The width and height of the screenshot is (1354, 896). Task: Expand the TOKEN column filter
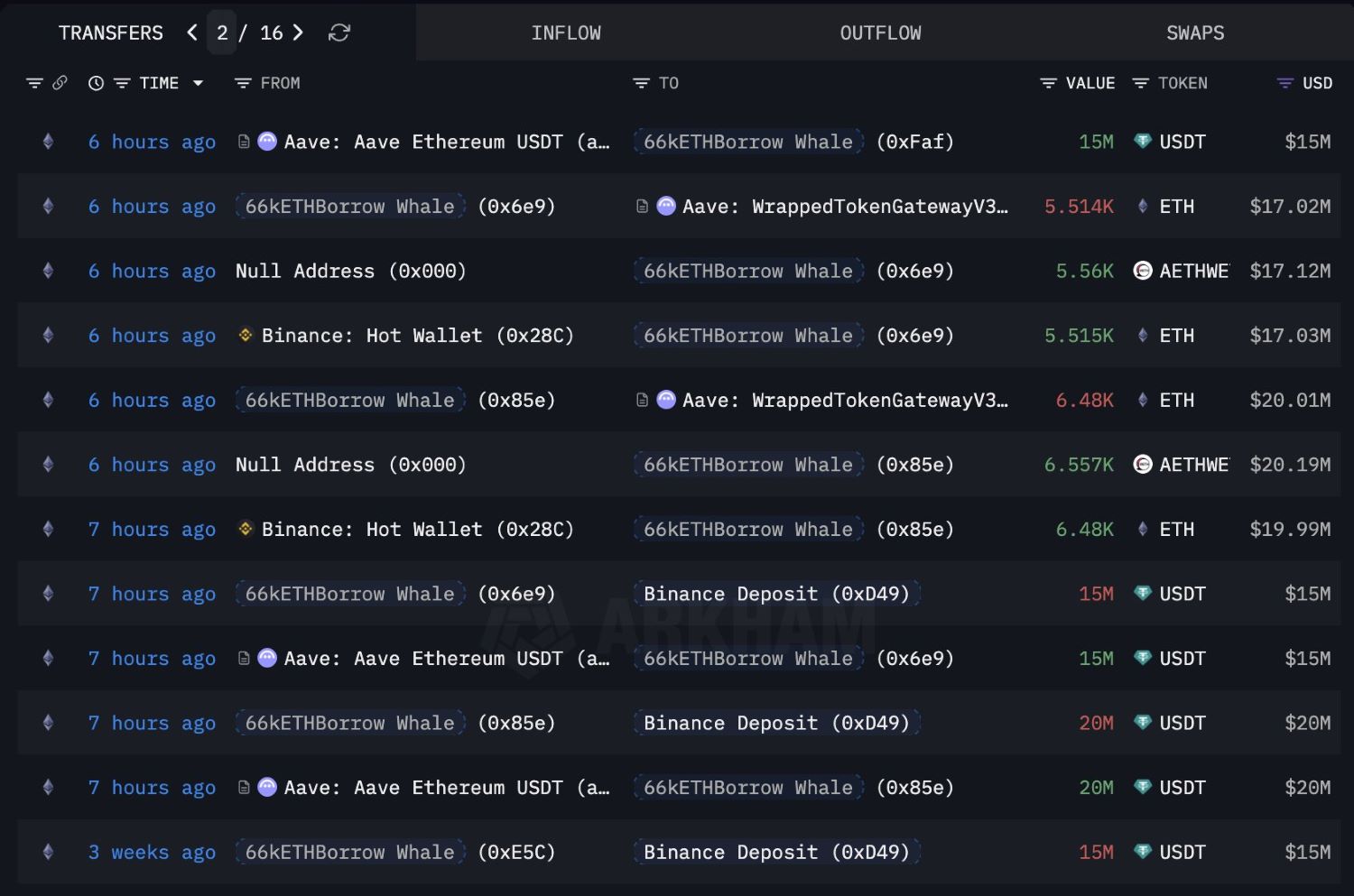1138,82
